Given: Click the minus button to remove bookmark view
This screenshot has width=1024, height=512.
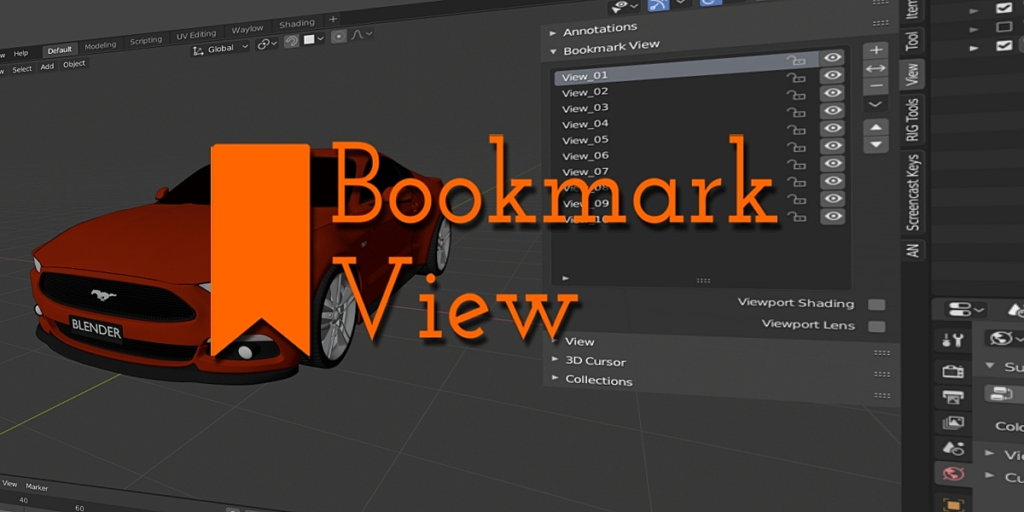Looking at the screenshot, I should [x=876, y=86].
